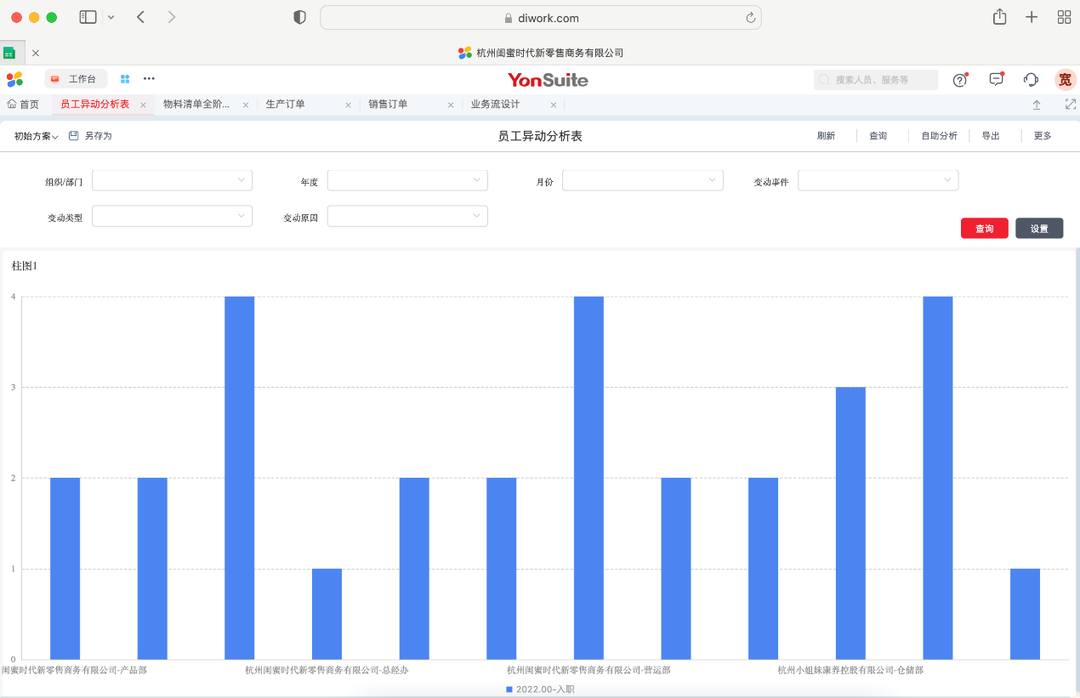Close the 业务流设计 tab
The height and width of the screenshot is (698, 1080).
554,105
